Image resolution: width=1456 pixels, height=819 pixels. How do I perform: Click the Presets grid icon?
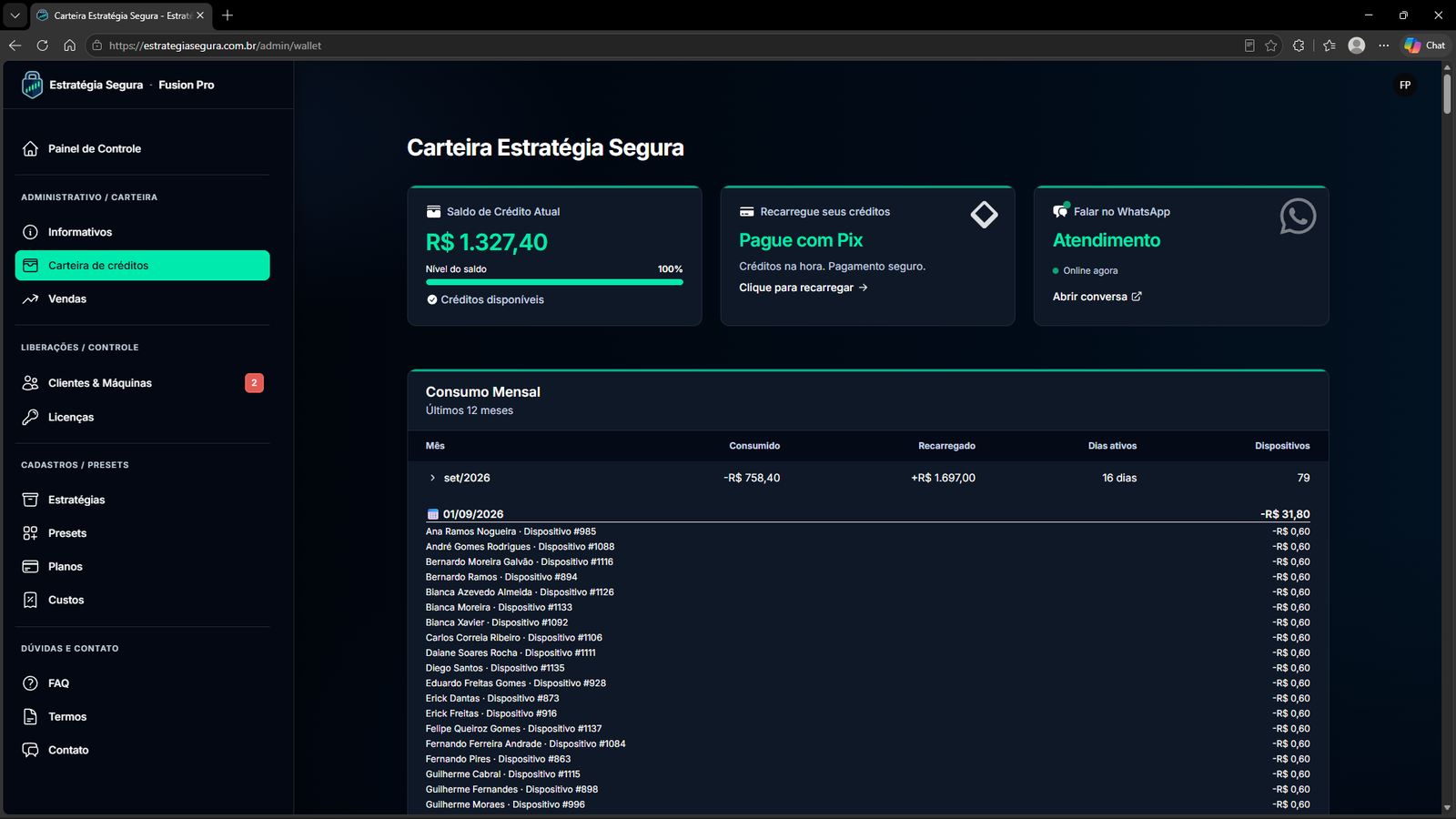[x=30, y=533]
